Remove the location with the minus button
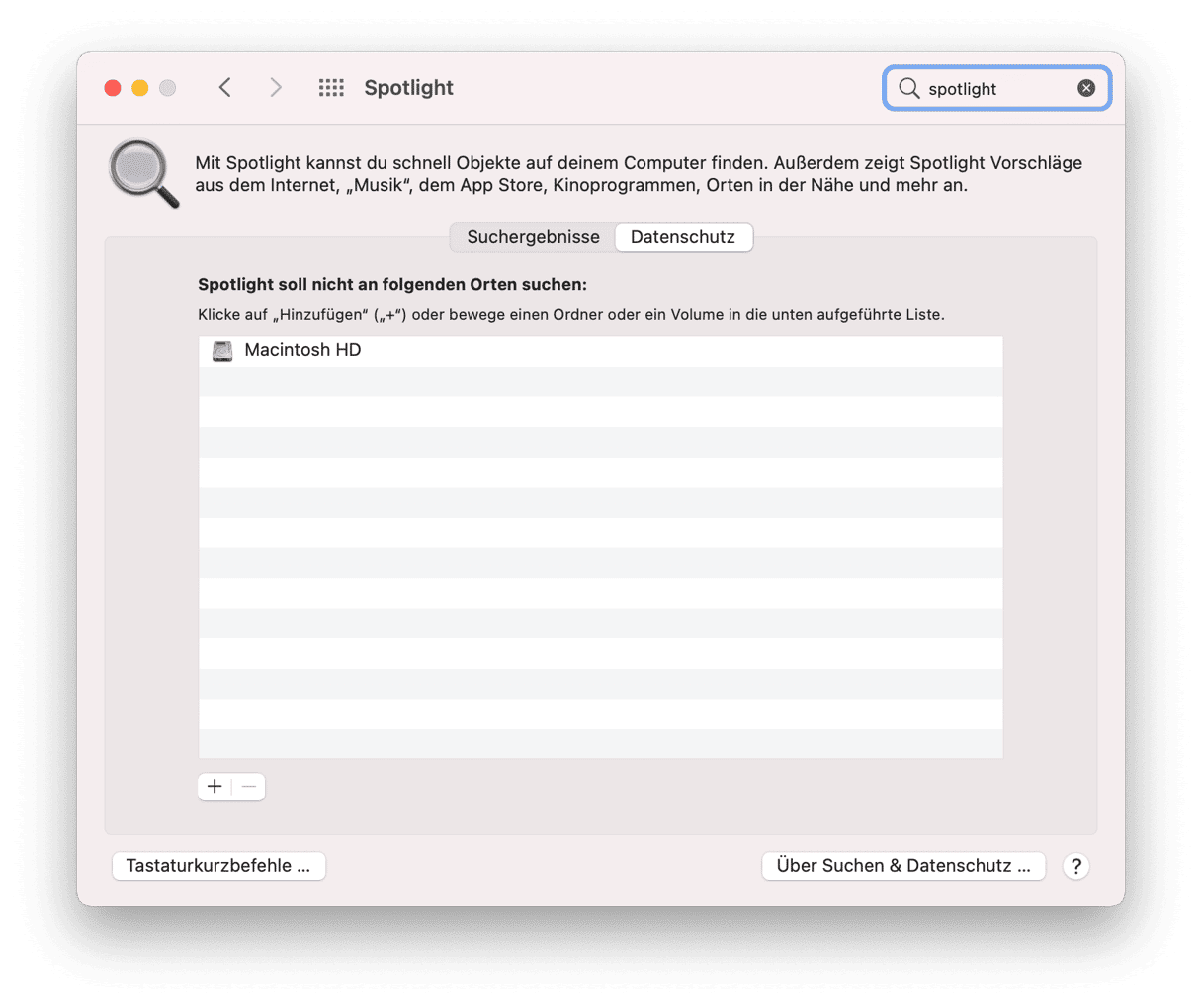The height and width of the screenshot is (1008, 1202). coord(249,787)
